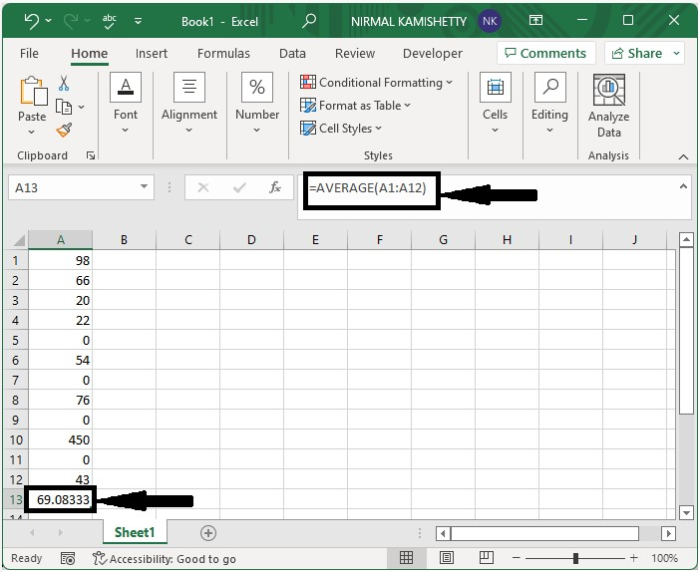Viewport: 700px width, 572px height.
Task: Switch to Page Layout view
Action: pyautogui.click(x=447, y=558)
